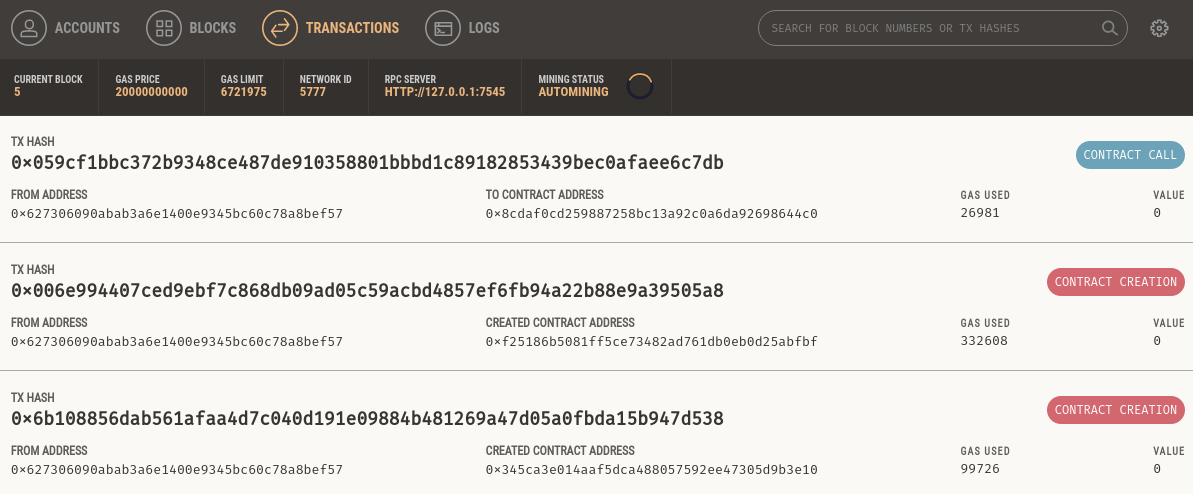Image resolution: width=1193 pixels, height=494 pixels.
Task: Click the CONTRACT CALL badge
Action: coord(1130,155)
